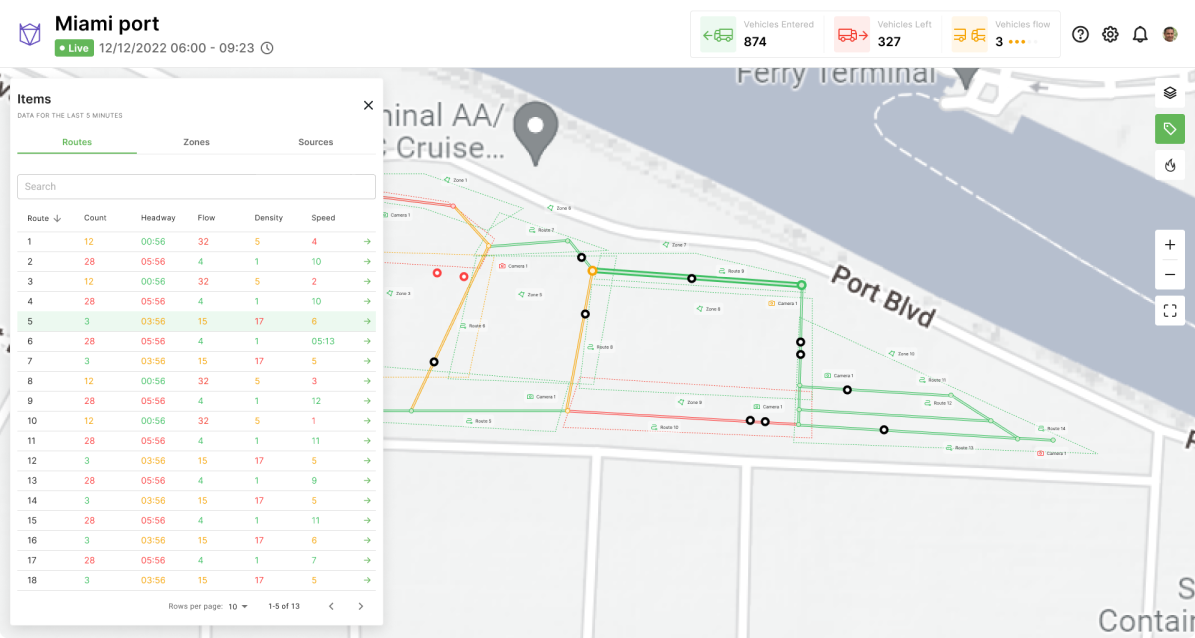Open the help question mark icon
This screenshot has width=1195, height=638.
pyautogui.click(x=1080, y=34)
